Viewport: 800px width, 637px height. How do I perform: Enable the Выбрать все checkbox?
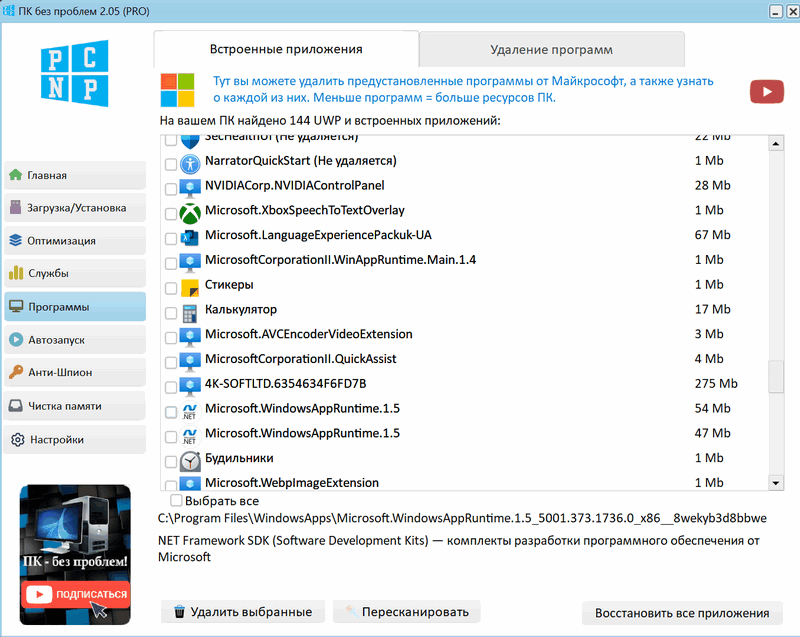pyautogui.click(x=177, y=500)
